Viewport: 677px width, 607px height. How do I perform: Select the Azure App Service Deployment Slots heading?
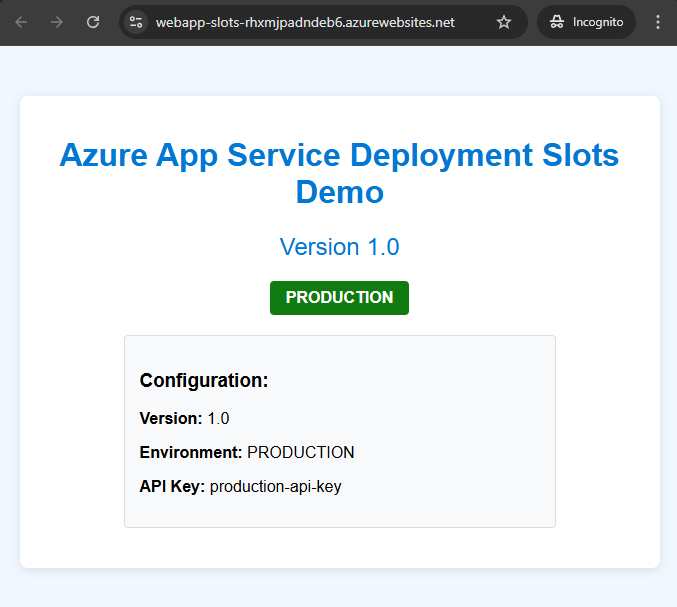click(339, 173)
